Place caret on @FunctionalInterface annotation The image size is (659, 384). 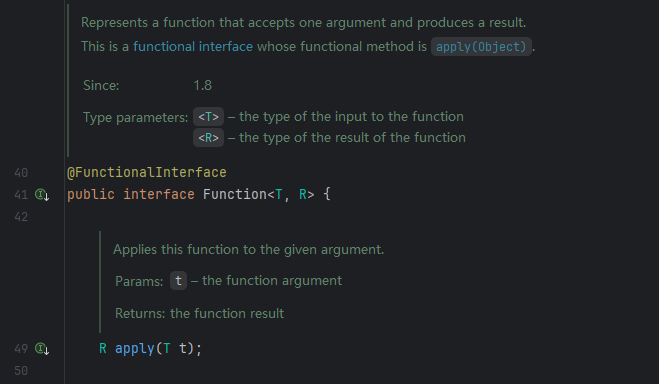[x=147, y=172]
